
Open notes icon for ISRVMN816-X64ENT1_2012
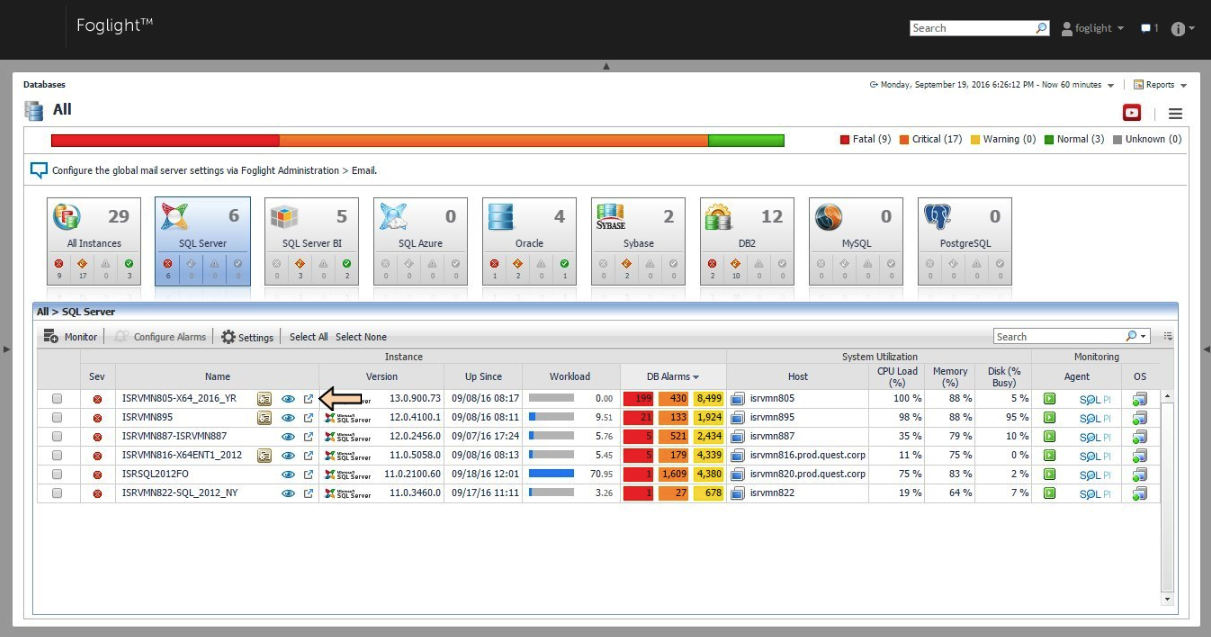[x=264, y=455]
